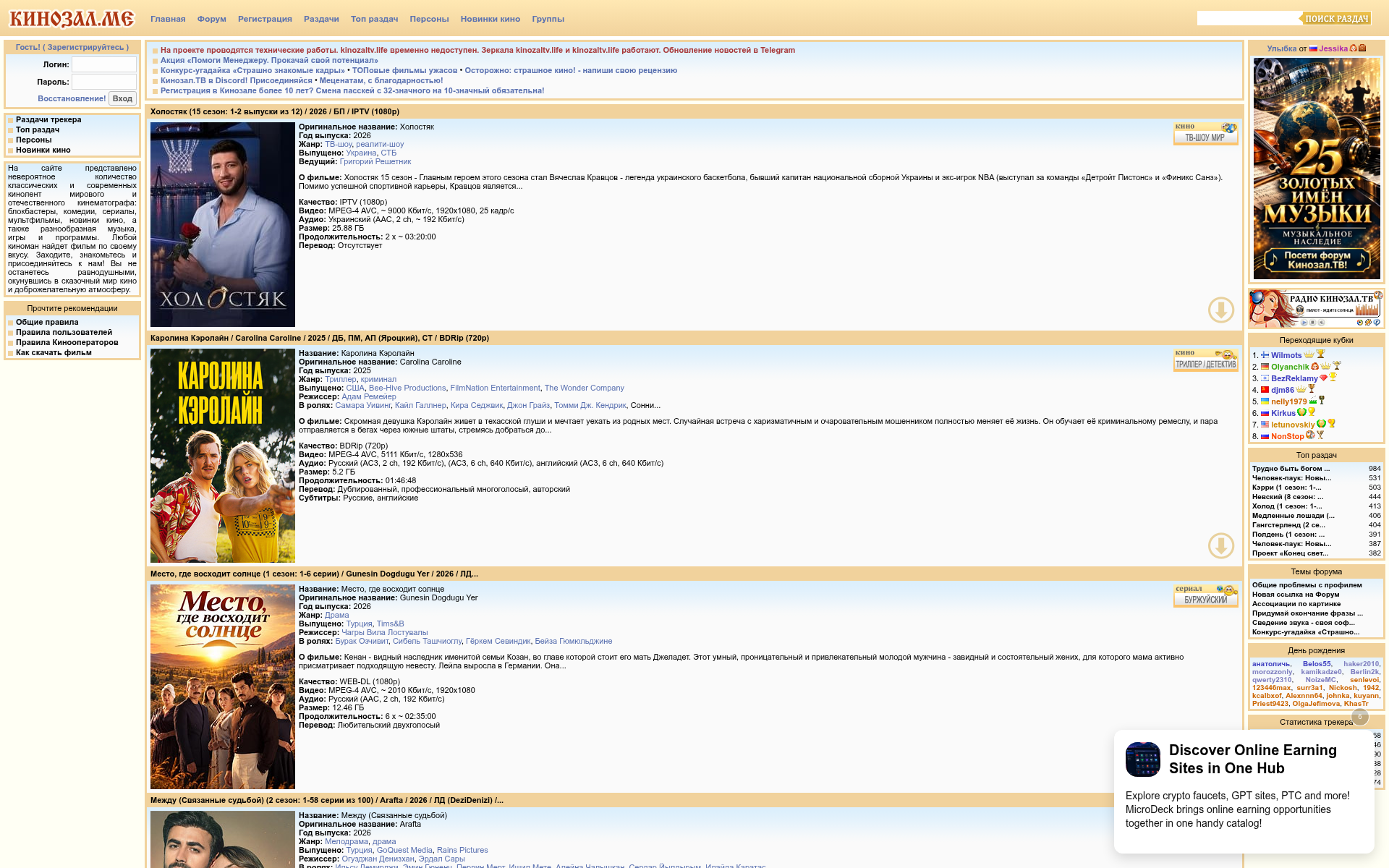Open the Jessika user link by Улыбка
The width and height of the screenshot is (1389, 868).
coord(1333,48)
